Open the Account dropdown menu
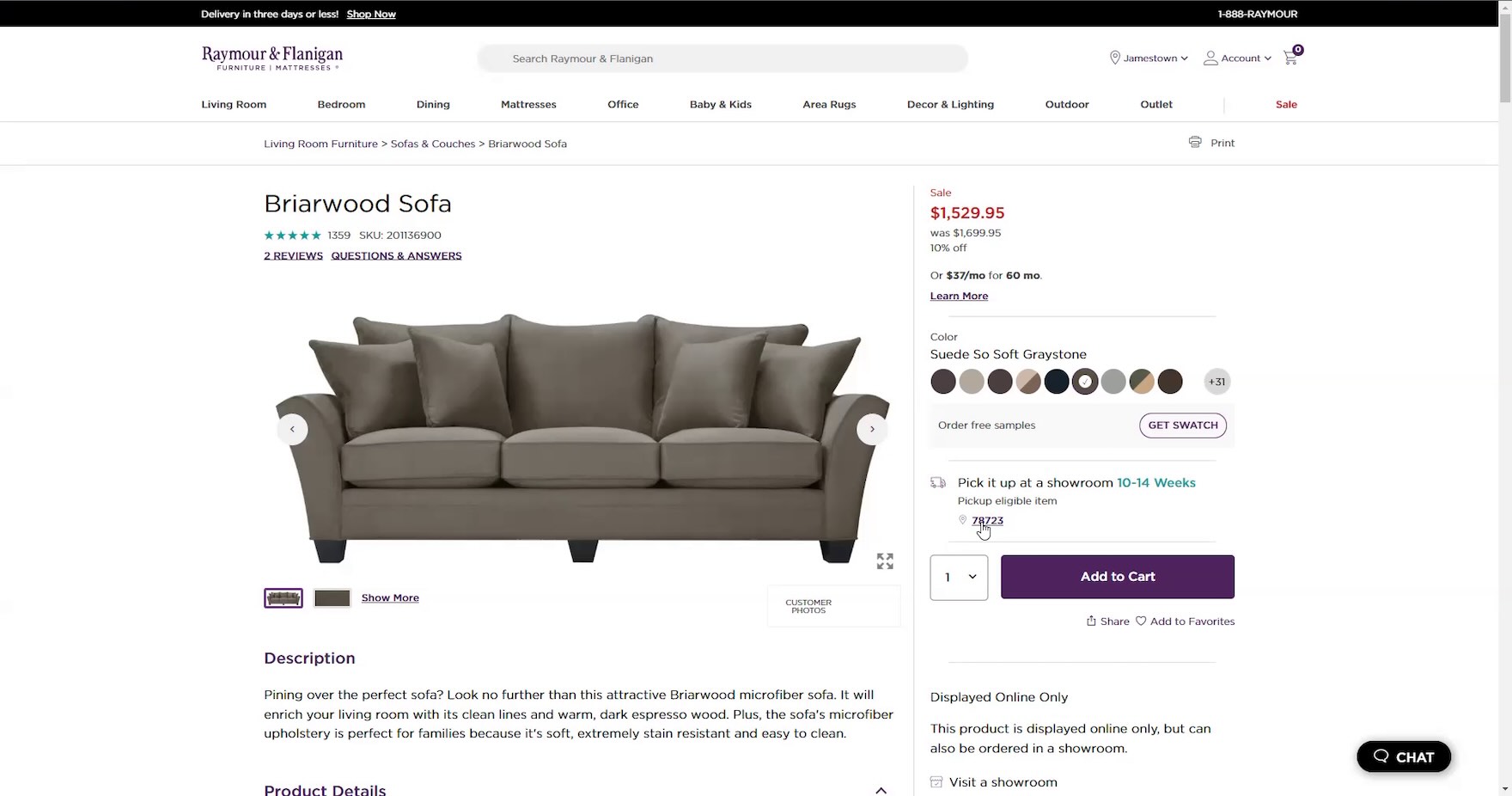 [1237, 58]
